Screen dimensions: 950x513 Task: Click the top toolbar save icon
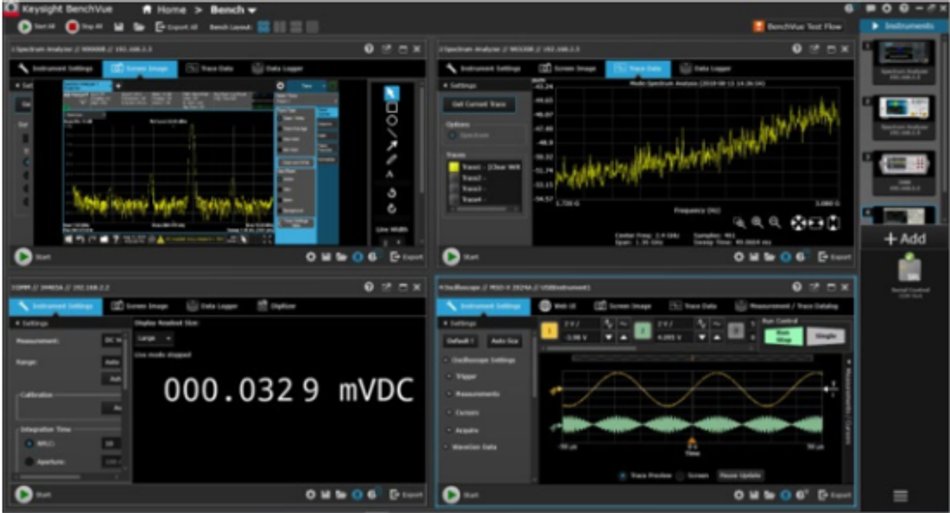tap(119, 27)
